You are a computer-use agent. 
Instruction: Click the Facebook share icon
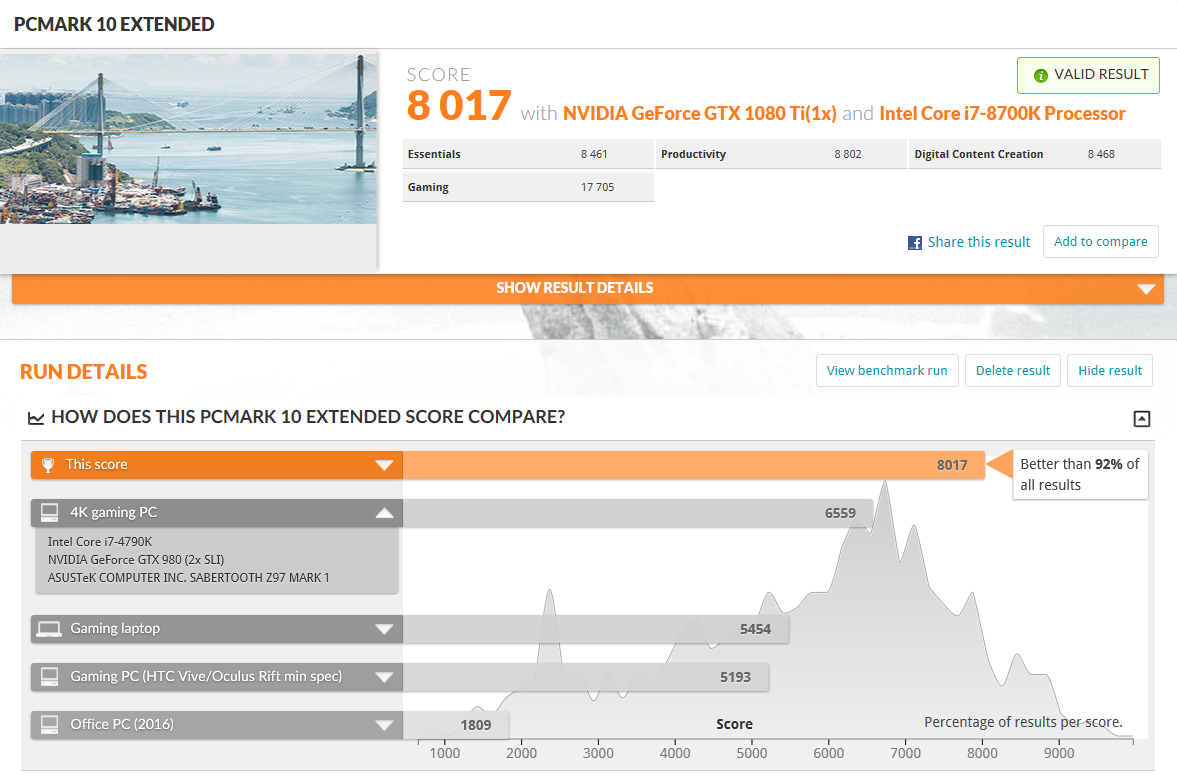[914, 242]
